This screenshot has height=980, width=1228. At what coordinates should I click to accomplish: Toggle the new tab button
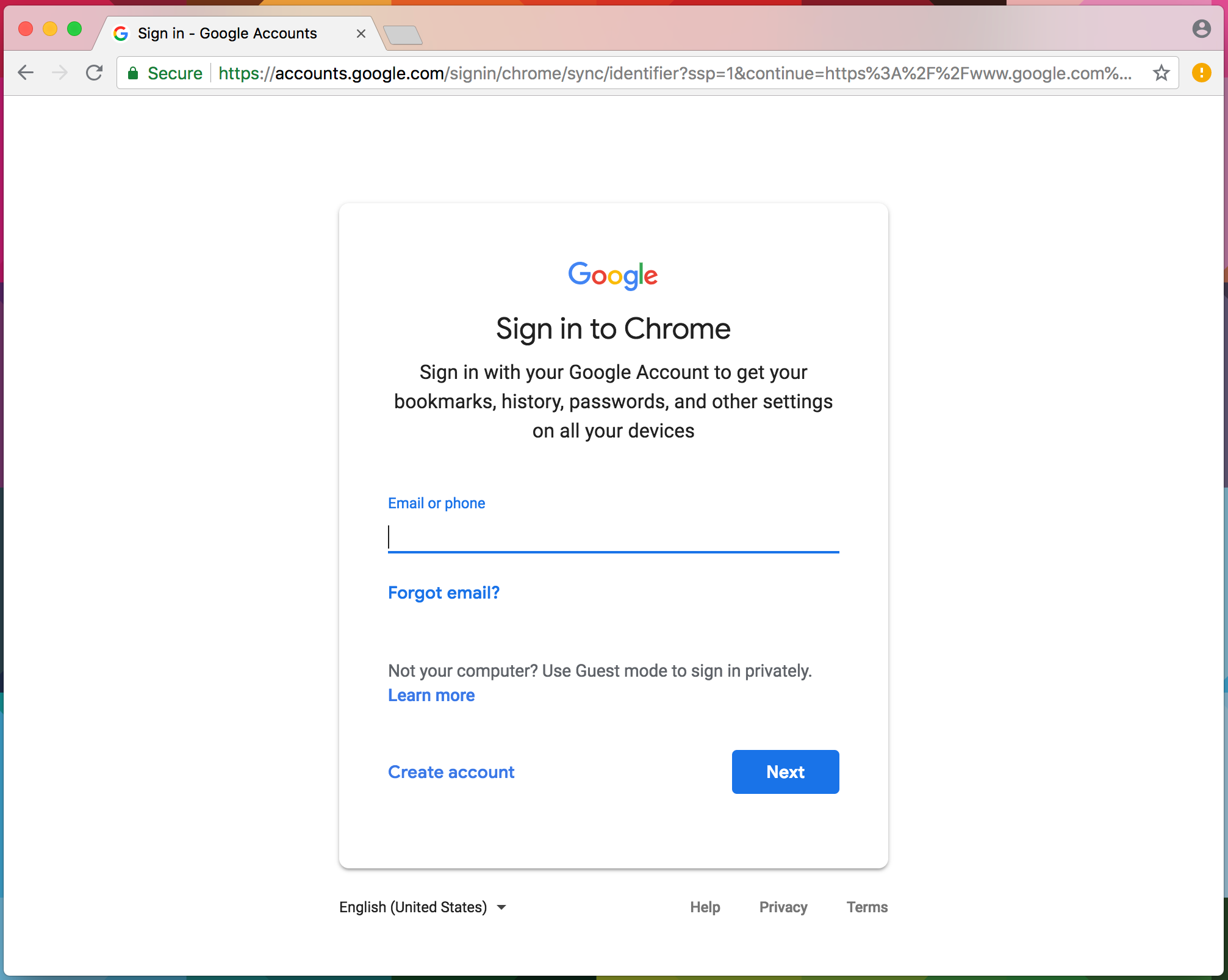[404, 34]
